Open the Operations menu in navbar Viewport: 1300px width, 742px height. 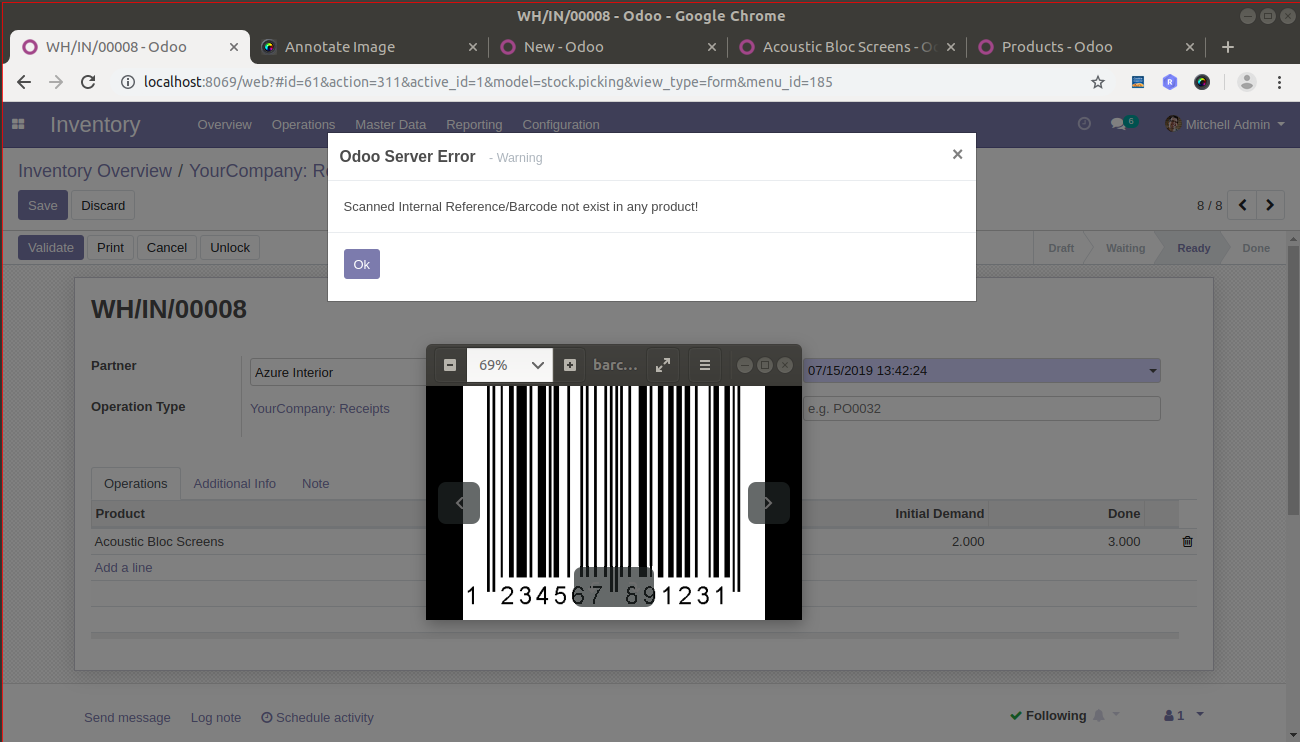coord(303,125)
